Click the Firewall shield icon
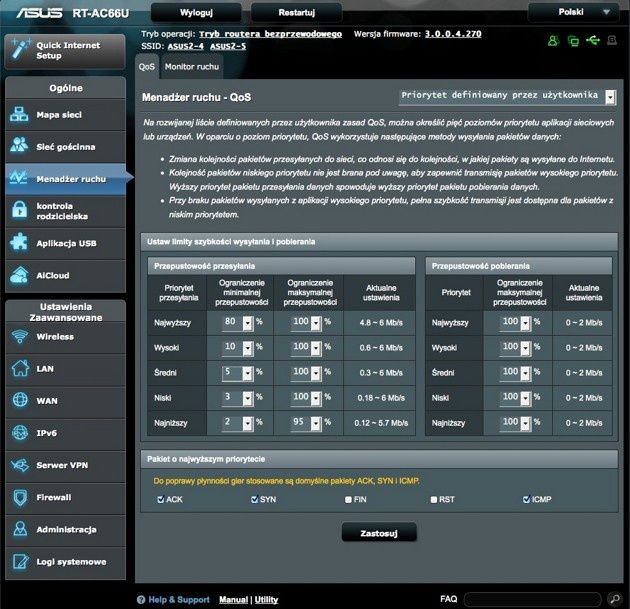630x609 pixels. click(x=20, y=497)
